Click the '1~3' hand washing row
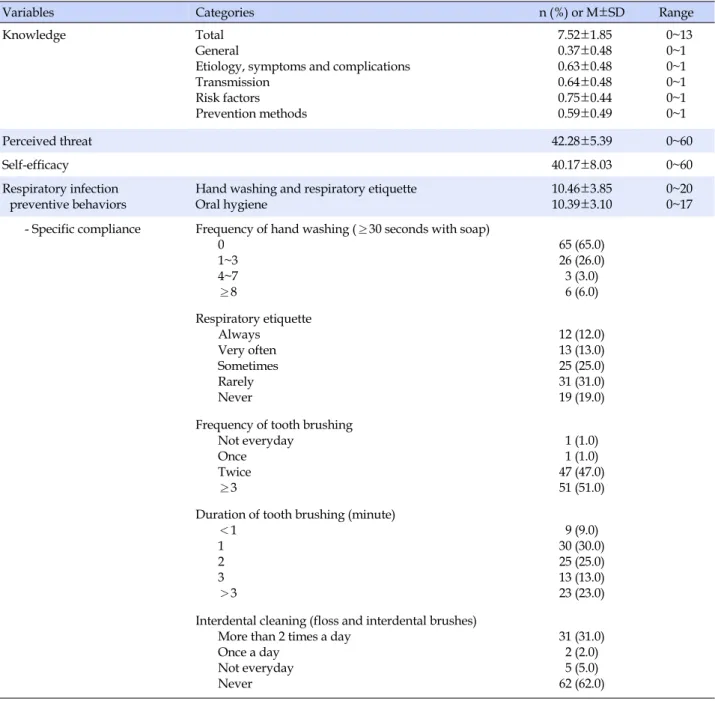 (x=228, y=260)
